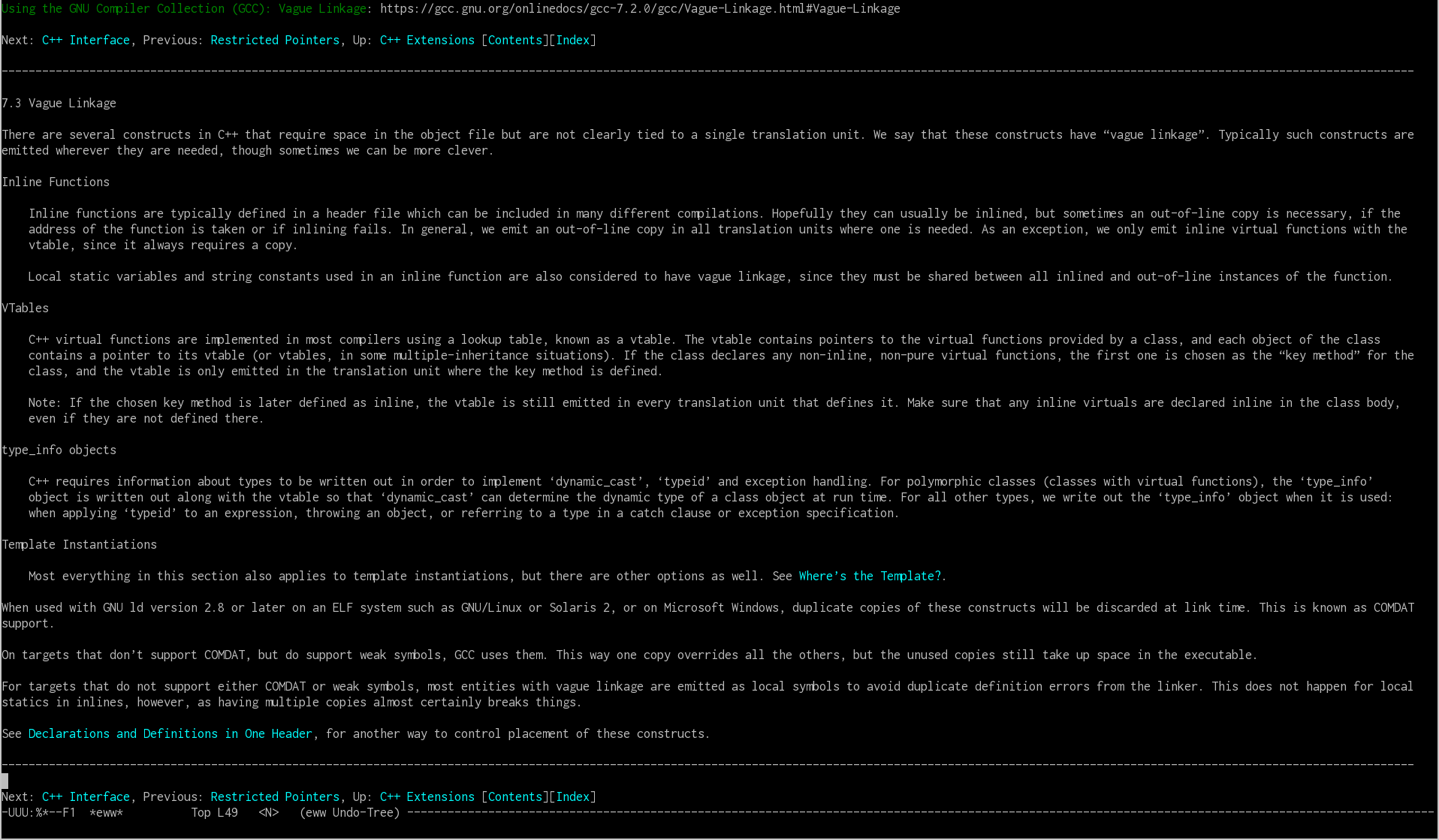1439x840 pixels.
Task: Open the bottom 'C++ Interface' Next link
Action: [86, 796]
